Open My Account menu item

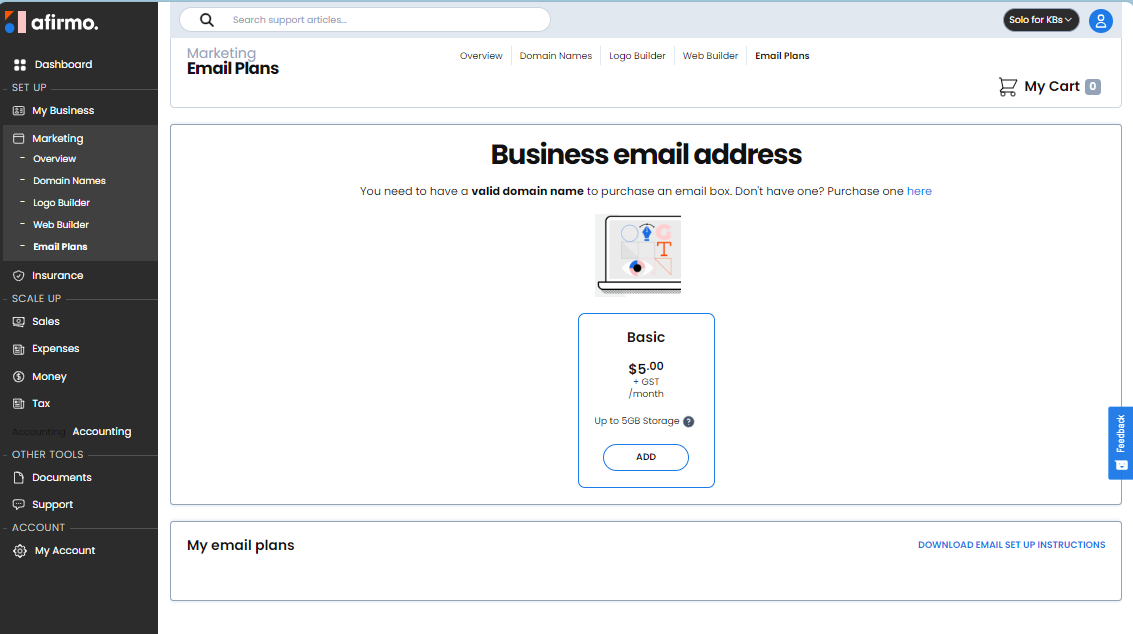coord(65,551)
